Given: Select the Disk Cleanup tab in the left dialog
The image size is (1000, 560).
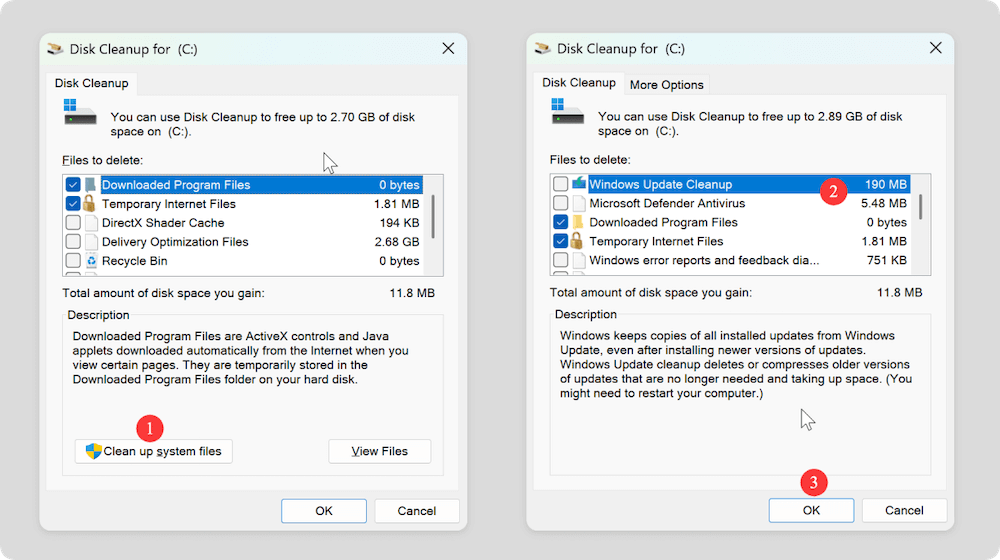Looking at the screenshot, I should pyautogui.click(x=91, y=83).
